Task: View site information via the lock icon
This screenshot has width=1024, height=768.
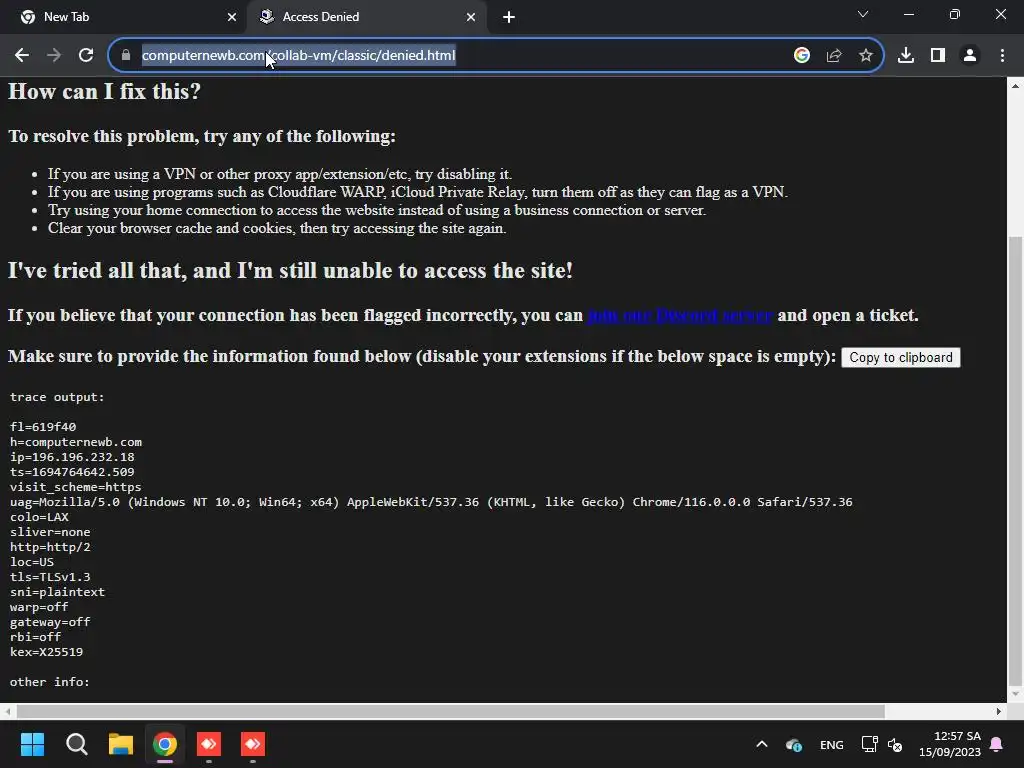Action: (126, 56)
